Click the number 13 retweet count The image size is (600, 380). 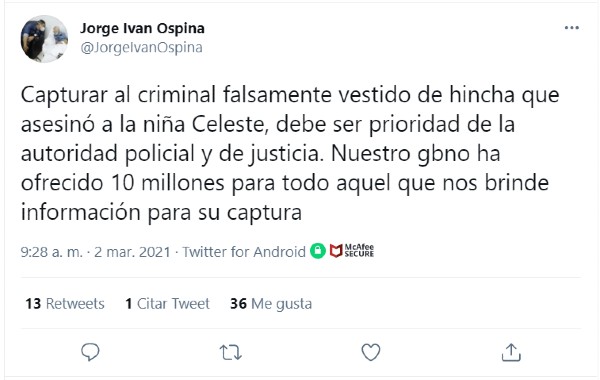pyautogui.click(x=33, y=304)
